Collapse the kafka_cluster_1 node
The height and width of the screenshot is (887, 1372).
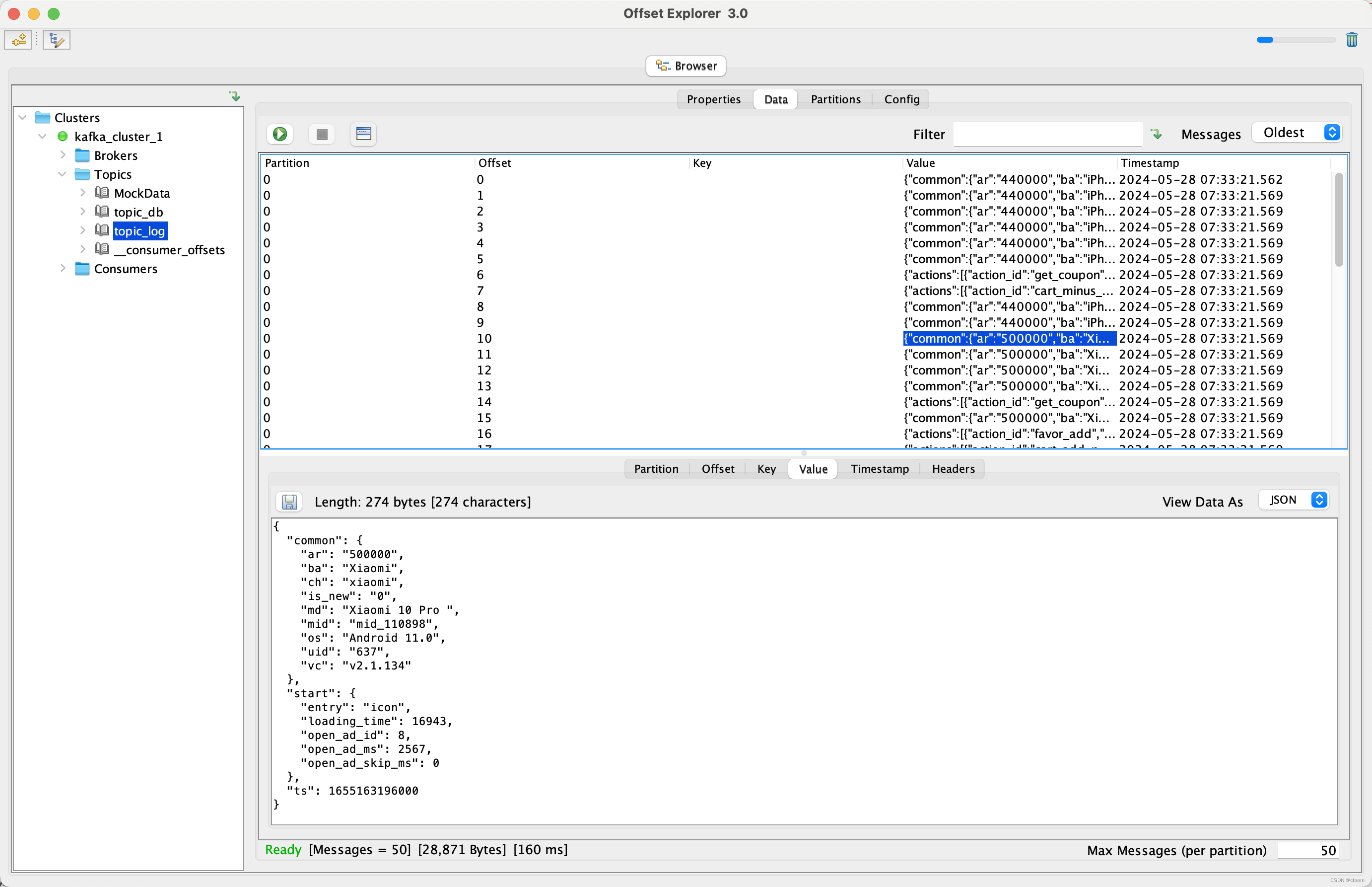click(x=43, y=137)
